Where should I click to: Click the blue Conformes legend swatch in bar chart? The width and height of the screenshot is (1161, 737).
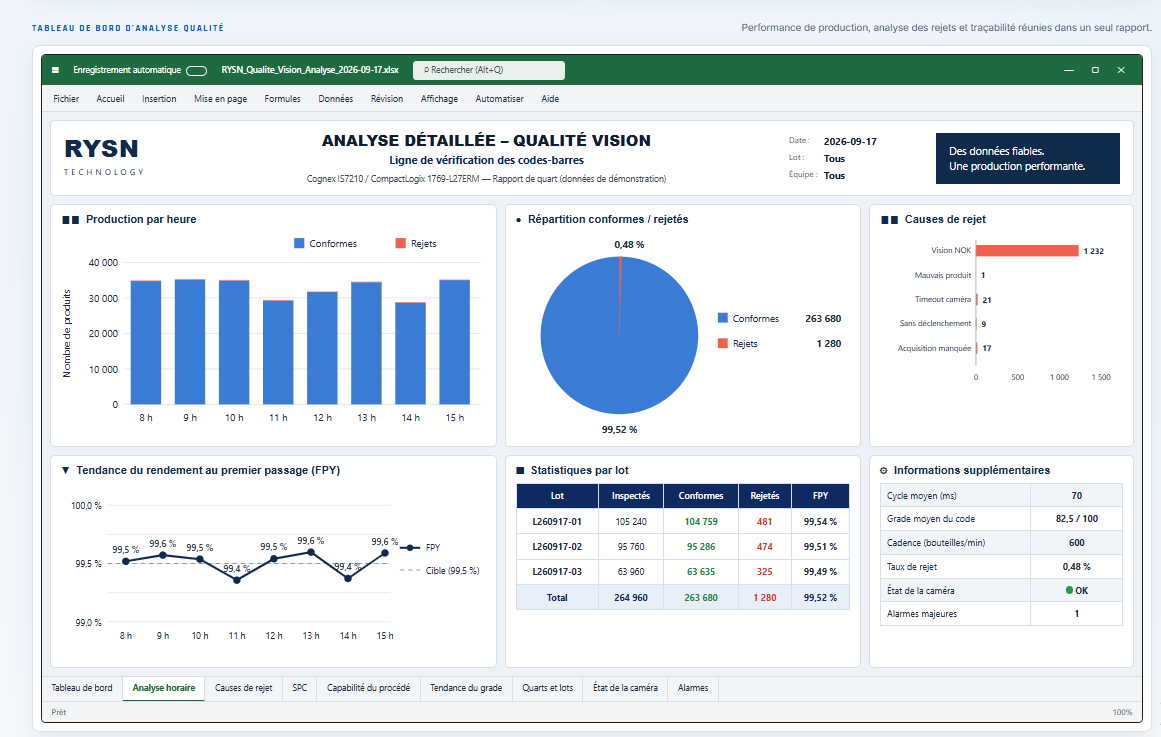(299, 243)
